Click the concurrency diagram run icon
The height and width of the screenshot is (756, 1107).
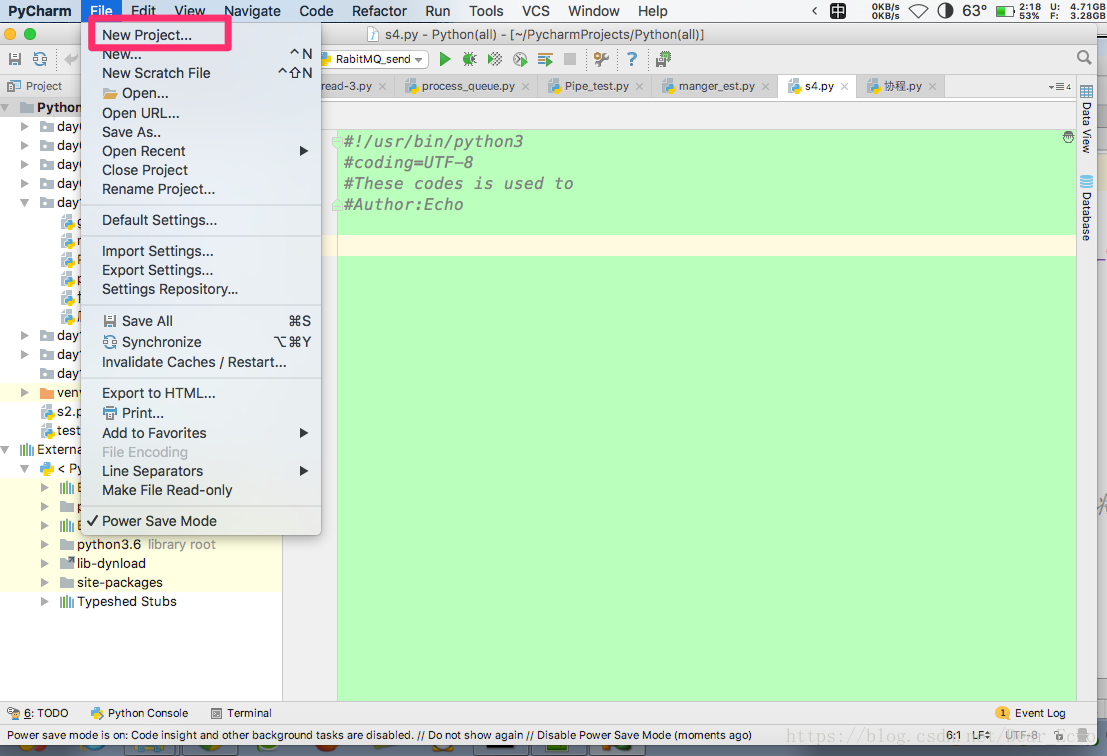[545, 59]
